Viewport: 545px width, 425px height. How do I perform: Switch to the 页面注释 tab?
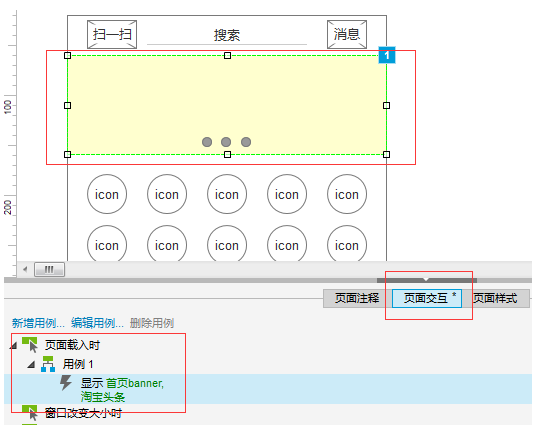357,298
